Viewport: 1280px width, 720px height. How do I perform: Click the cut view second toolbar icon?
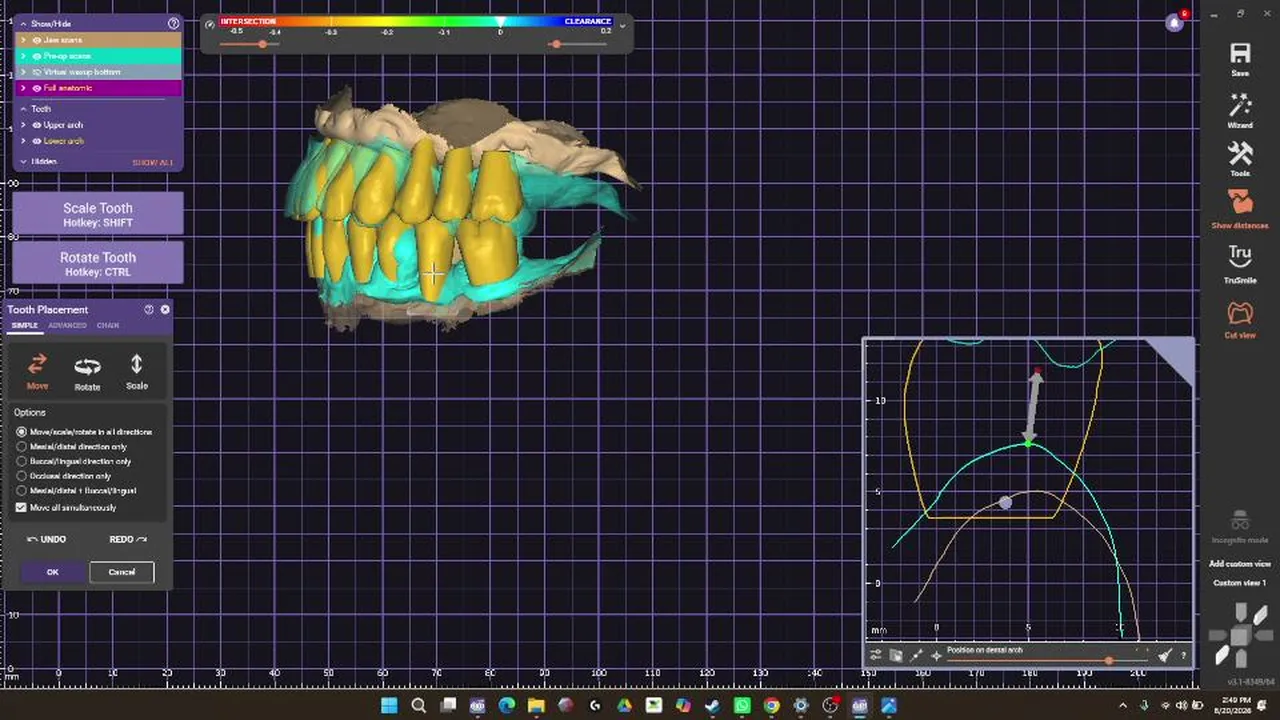[x=896, y=655]
